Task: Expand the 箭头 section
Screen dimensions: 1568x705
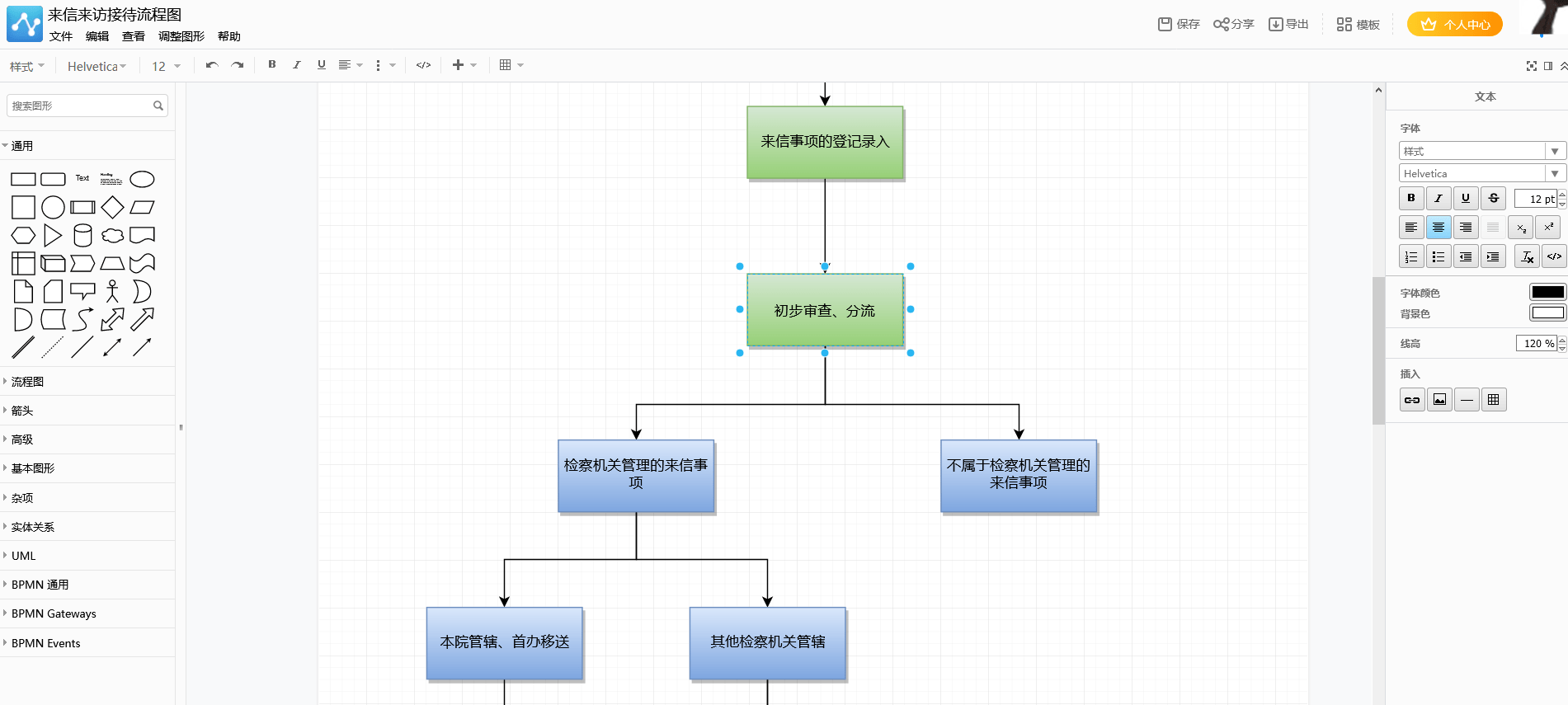Action: [87, 411]
